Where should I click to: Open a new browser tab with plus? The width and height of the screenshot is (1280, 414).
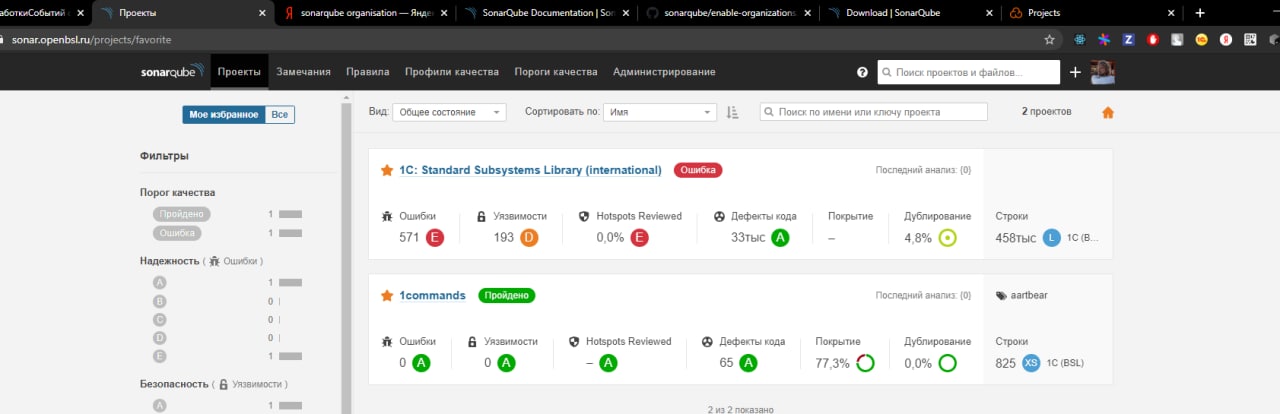[1200, 13]
